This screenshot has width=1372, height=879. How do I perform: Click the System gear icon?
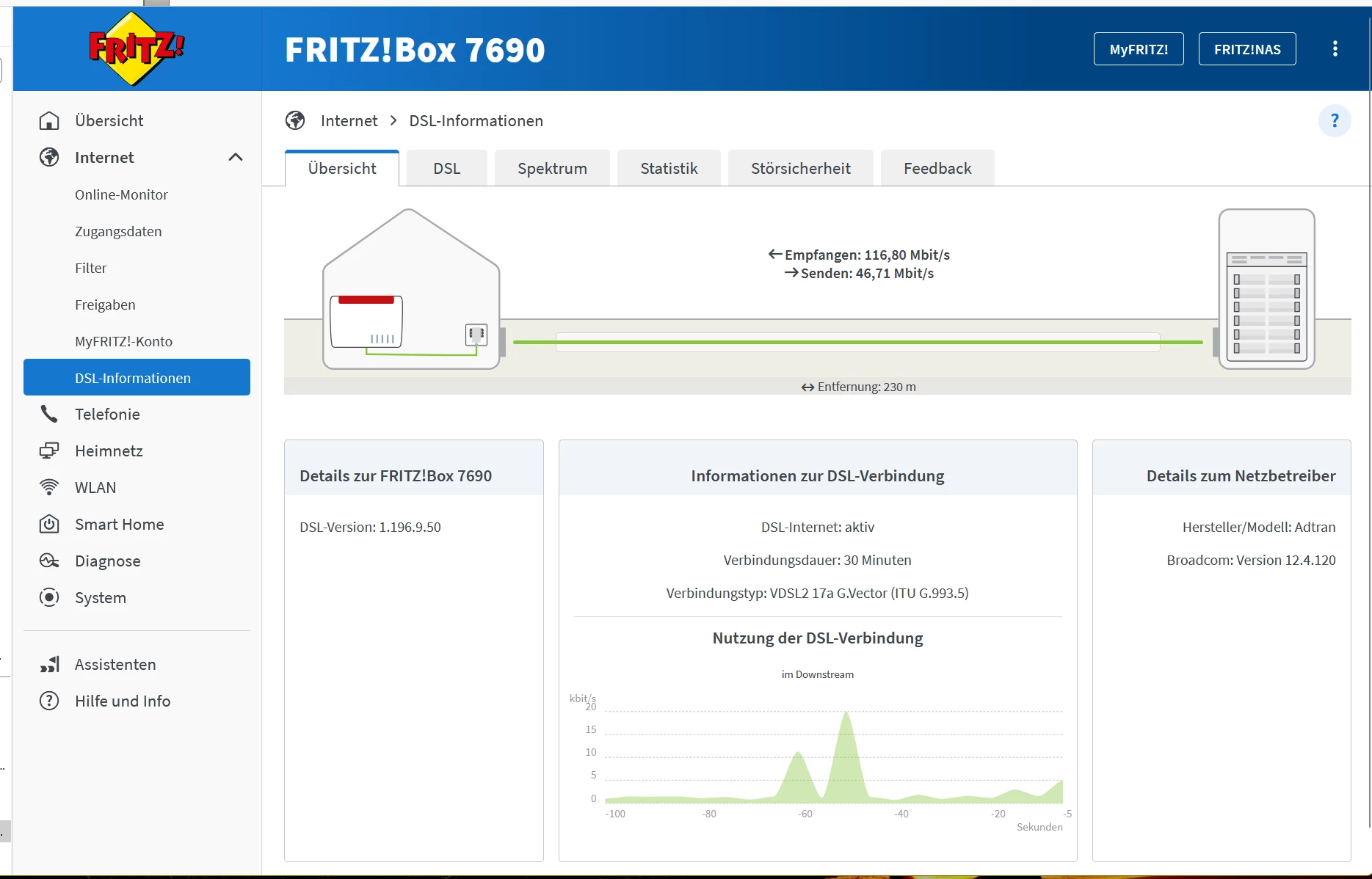tap(49, 597)
